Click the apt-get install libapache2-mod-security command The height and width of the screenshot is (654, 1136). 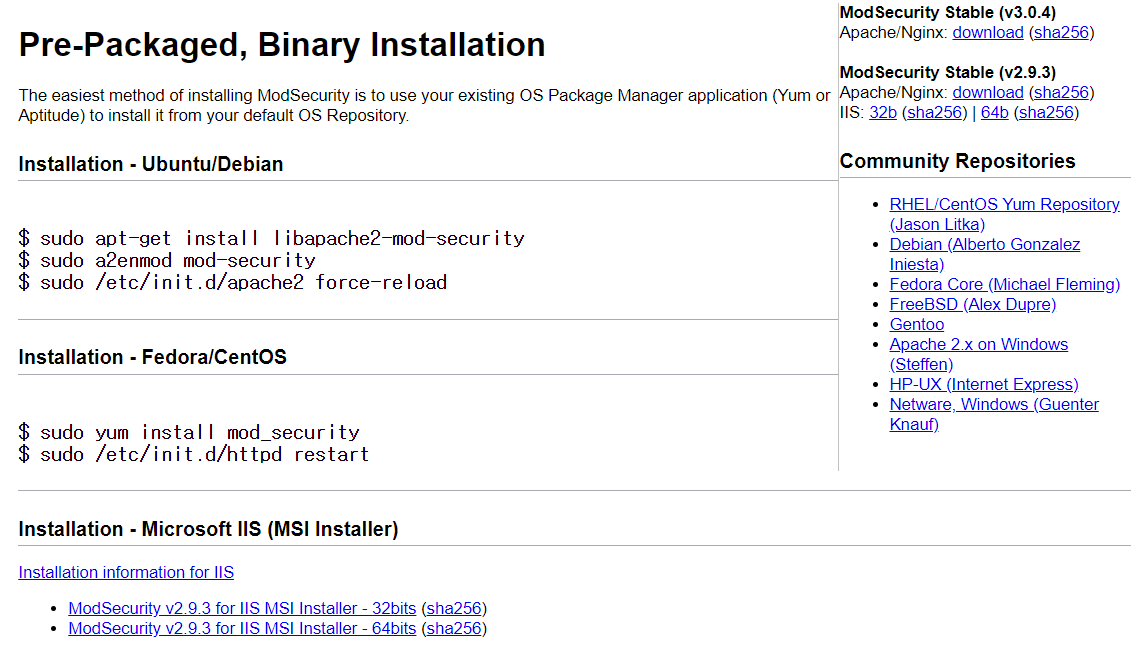coord(272,238)
